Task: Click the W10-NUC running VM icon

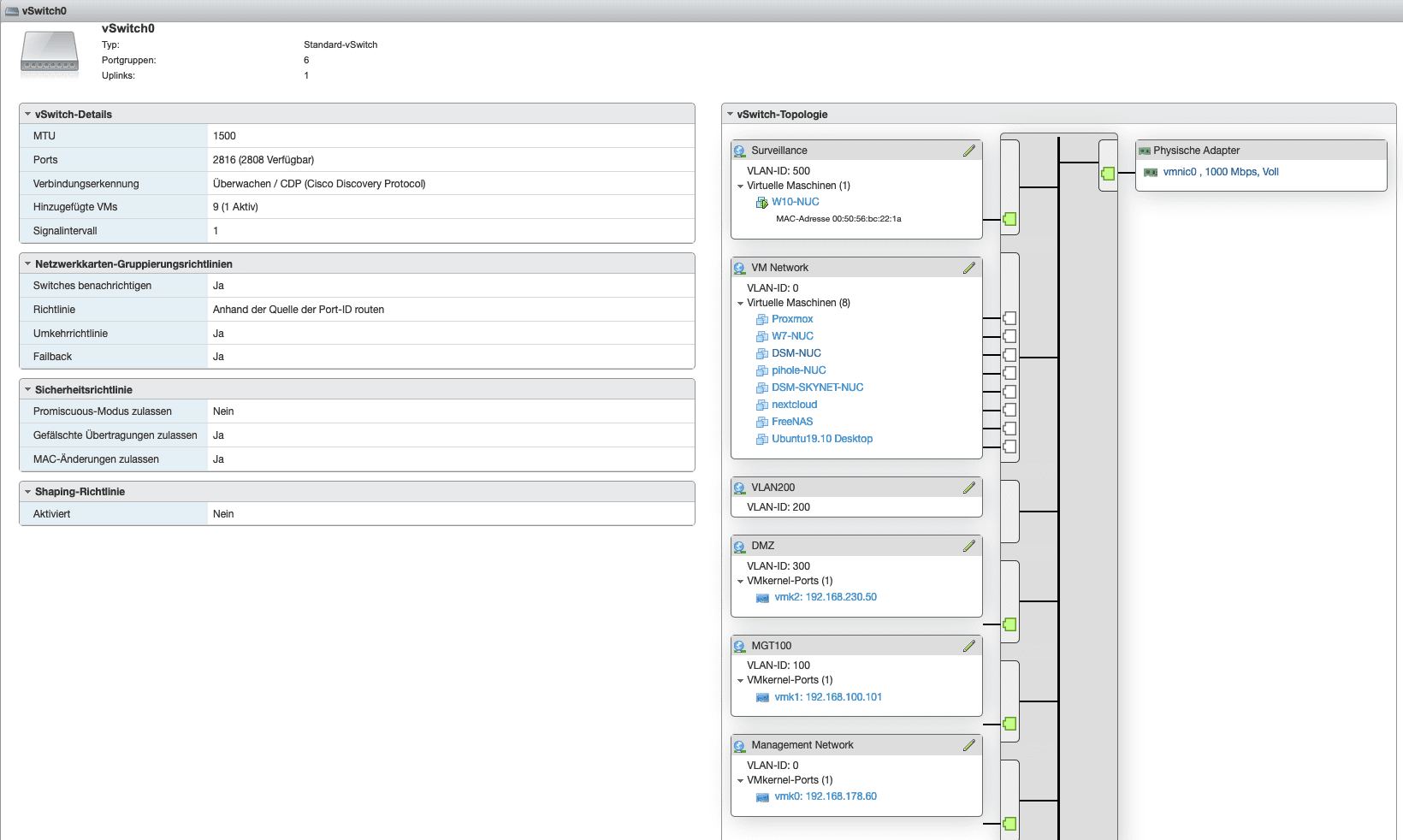Action: click(x=762, y=203)
